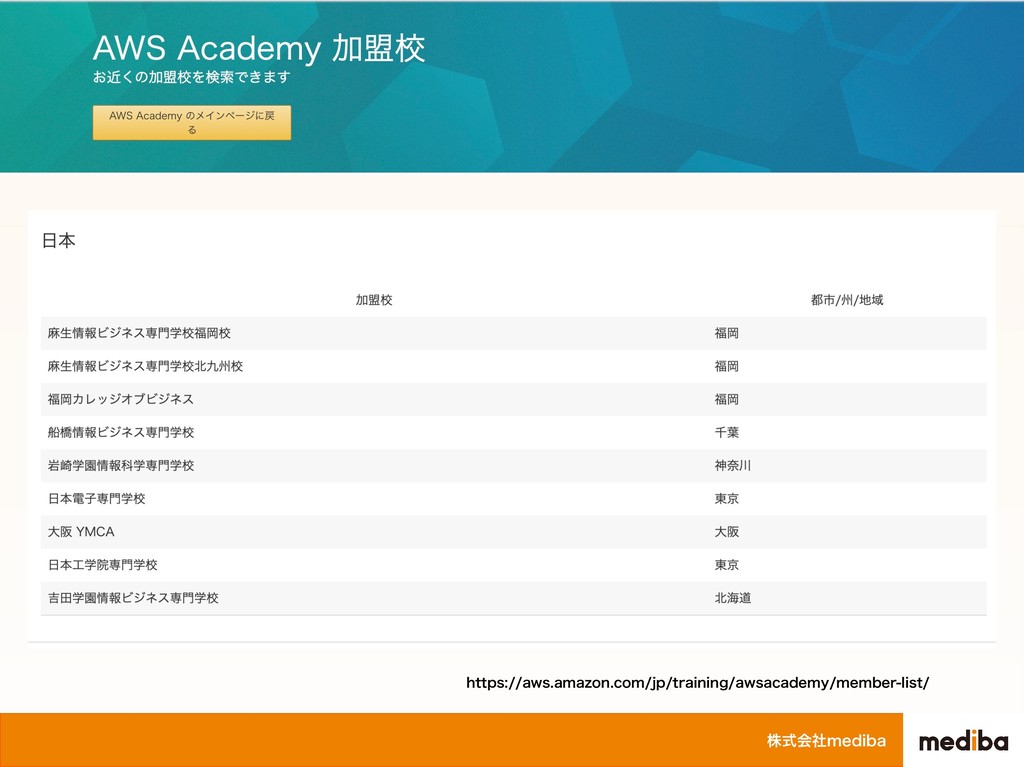Click 福岡 region in 麻生福岡校 row
Image resolution: width=1024 pixels, height=767 pixels.
(727, 333)
